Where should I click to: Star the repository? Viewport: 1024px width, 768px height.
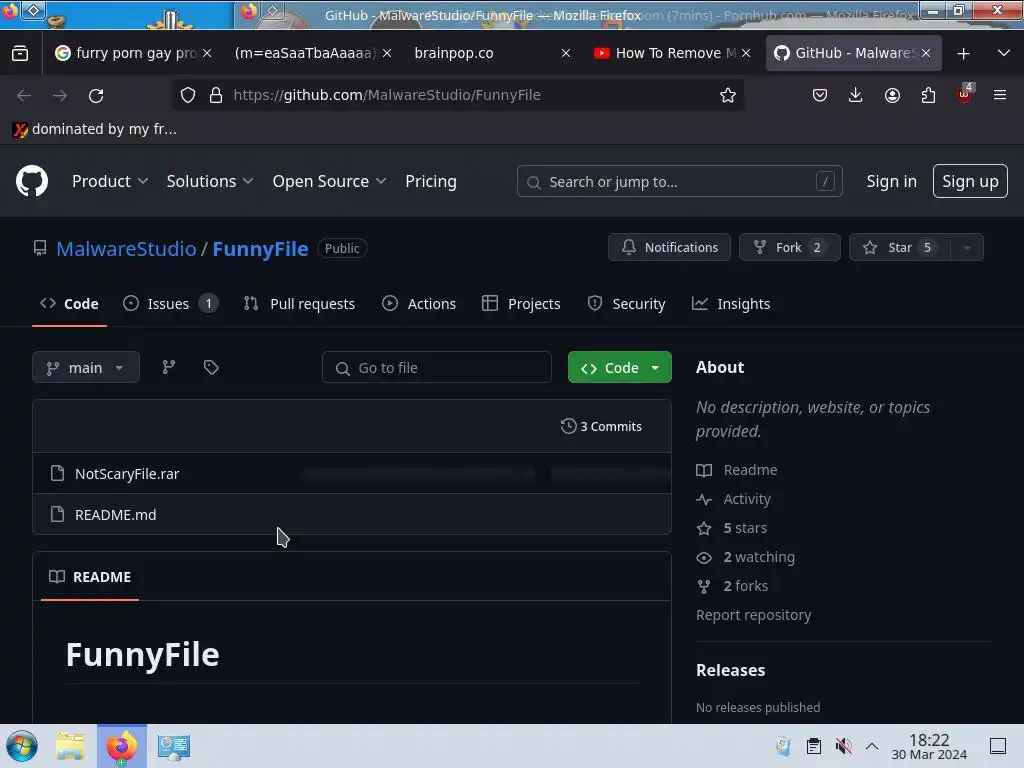(899, 248)
